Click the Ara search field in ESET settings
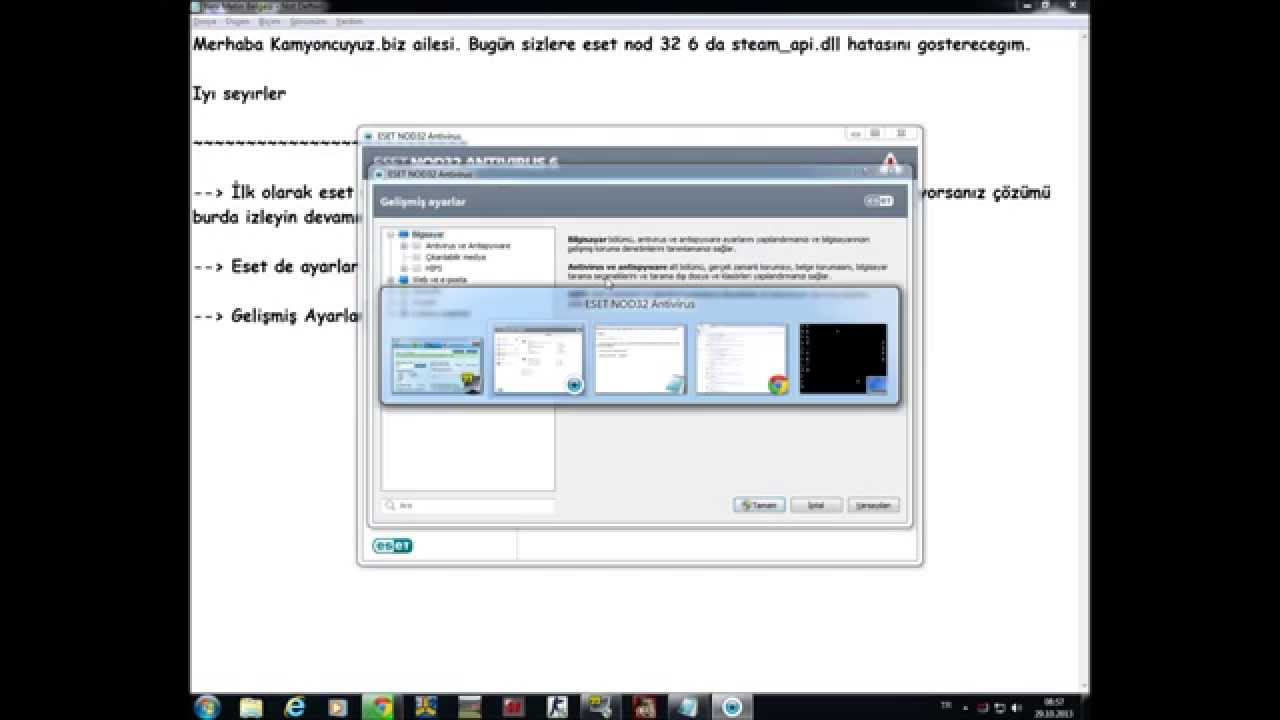 point(468,506)
